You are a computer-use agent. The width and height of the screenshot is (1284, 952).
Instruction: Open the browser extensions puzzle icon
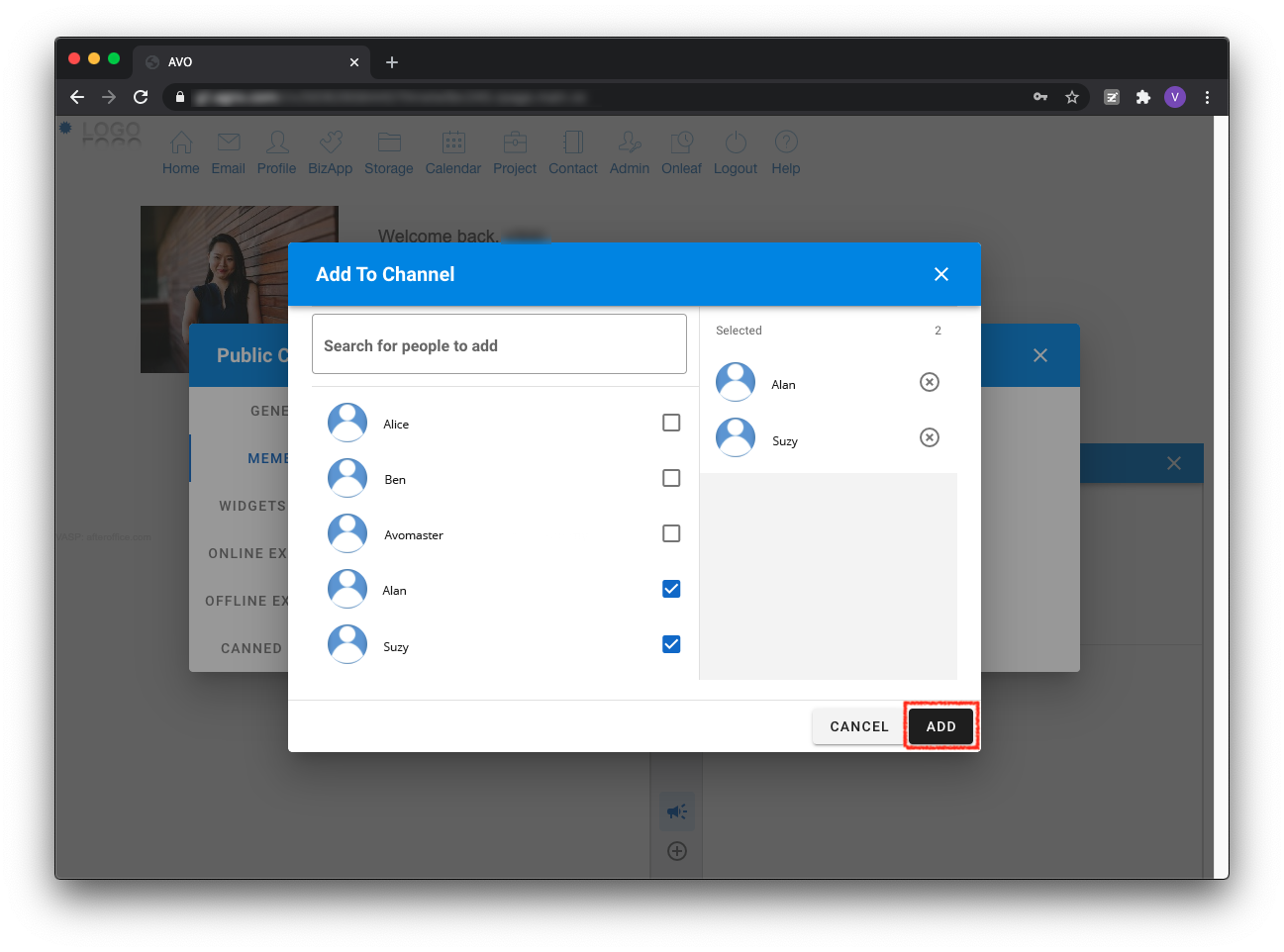click(1143, 97)
